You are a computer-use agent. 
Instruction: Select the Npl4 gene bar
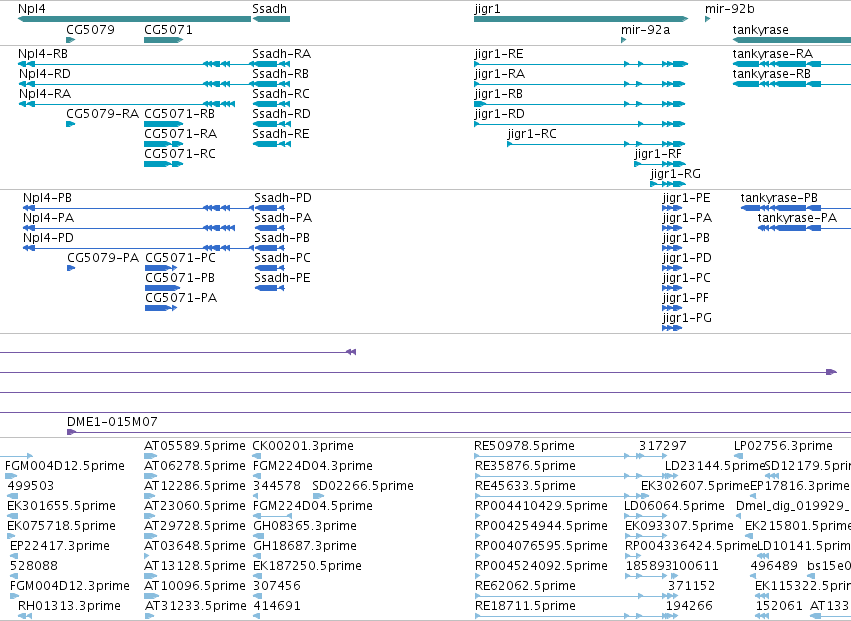[135, 20]
